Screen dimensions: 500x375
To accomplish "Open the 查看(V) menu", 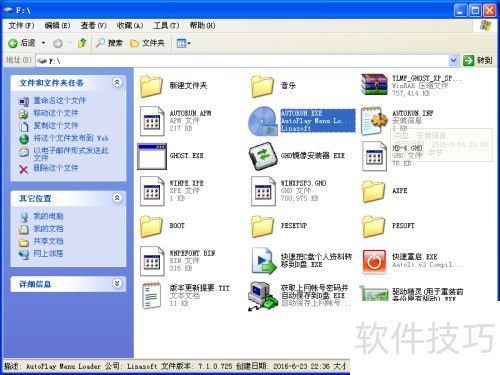I will coord(93,25).
